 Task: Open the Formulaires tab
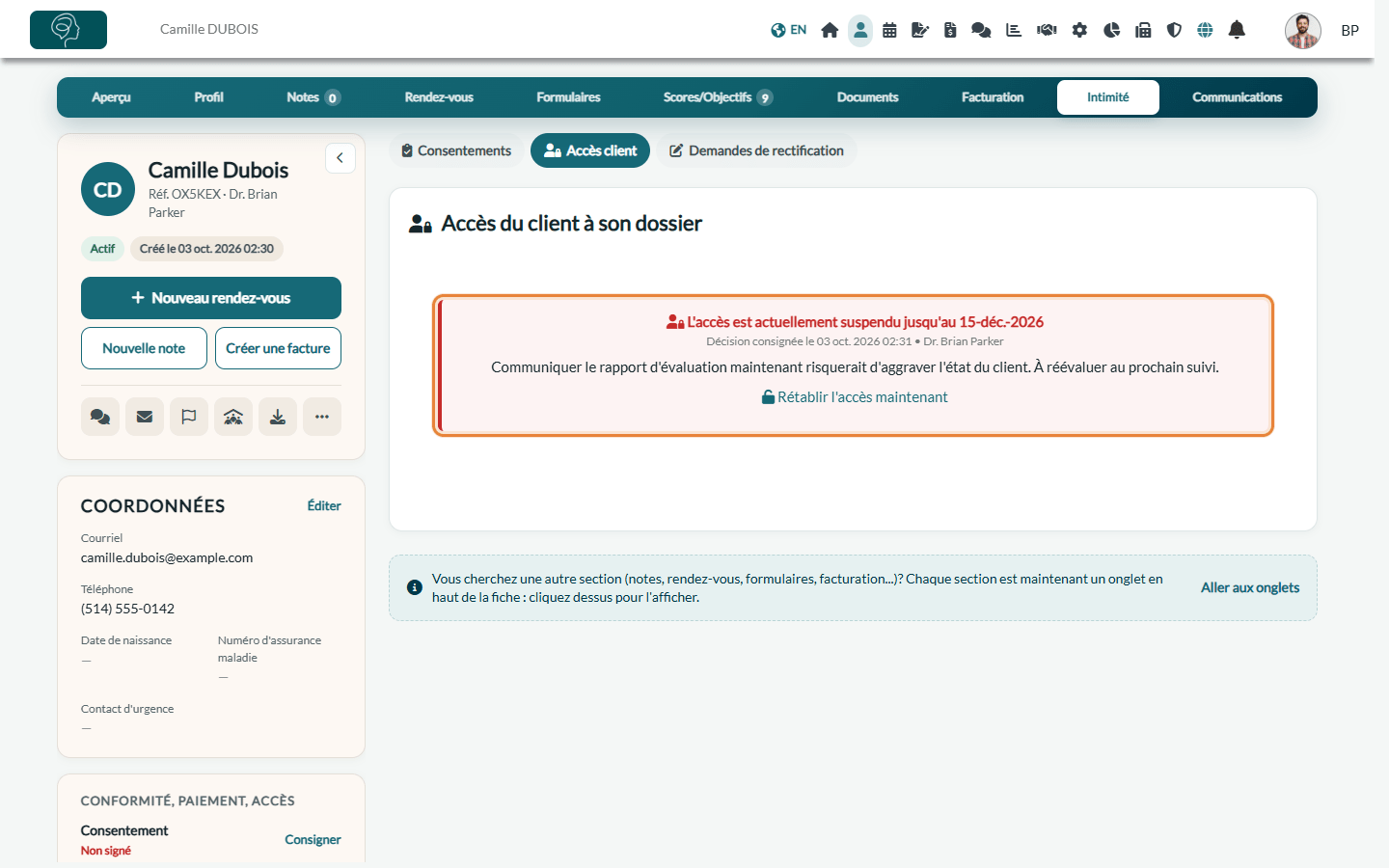(x=568, y=97)
